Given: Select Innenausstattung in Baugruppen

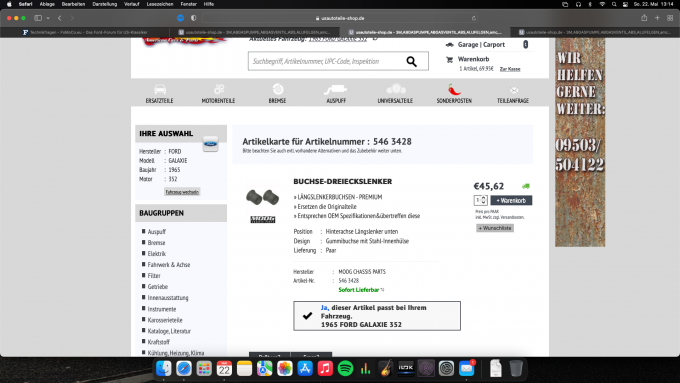Looking at the screenshot, I should click(x=168, y=298).
